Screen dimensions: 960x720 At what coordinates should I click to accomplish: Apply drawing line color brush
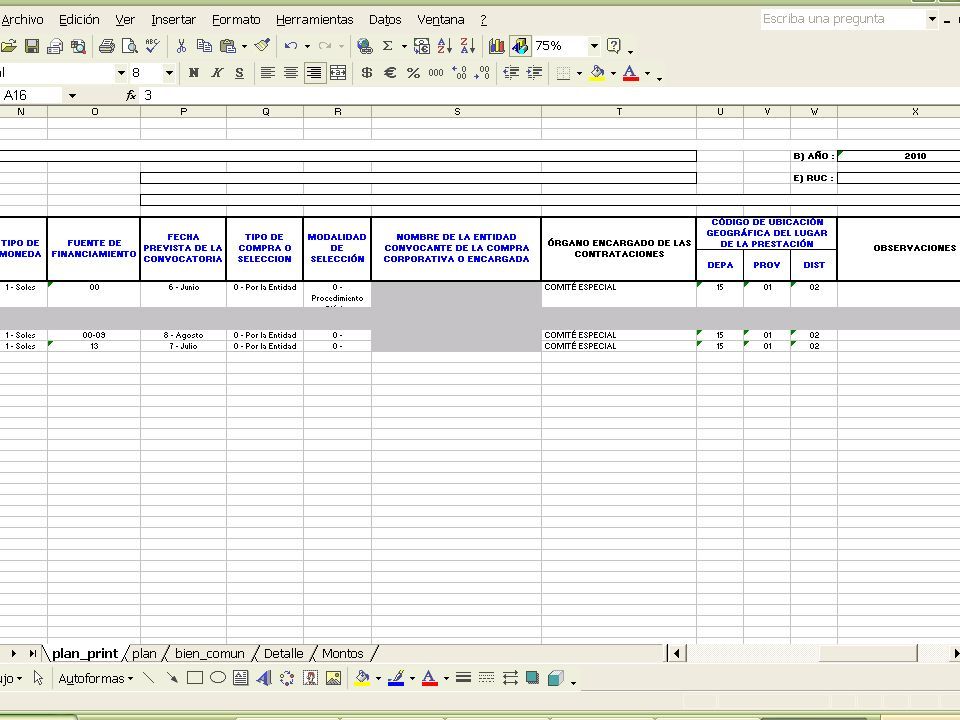396,678
